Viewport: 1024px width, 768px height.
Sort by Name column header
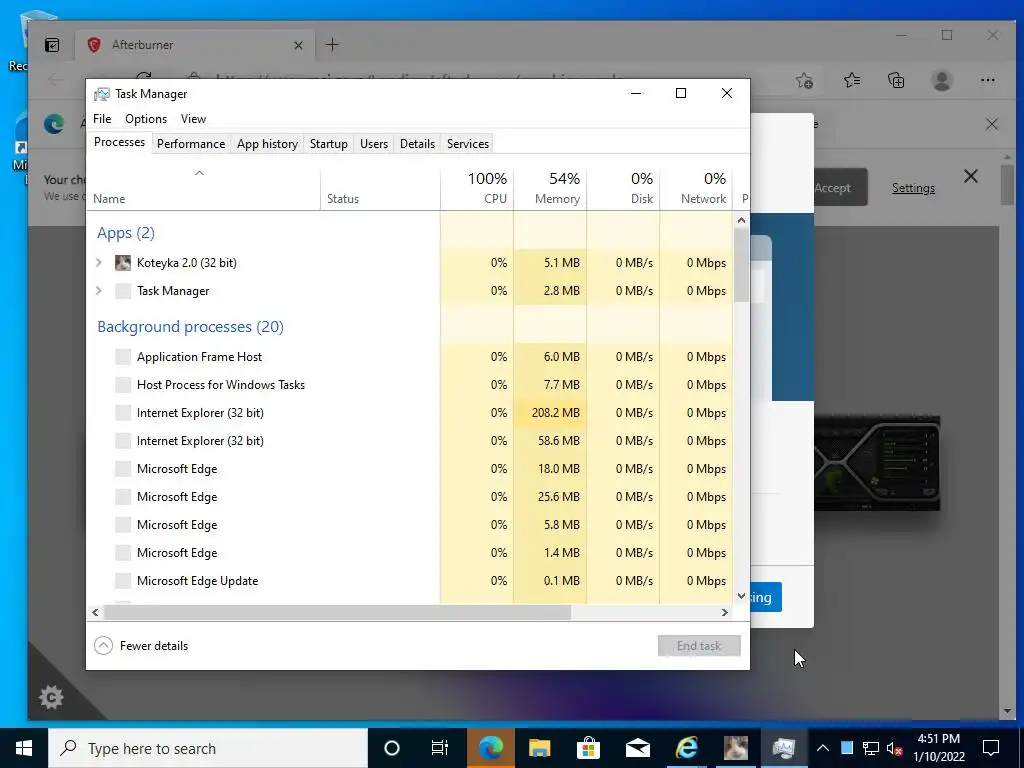[x=203, y=188]
